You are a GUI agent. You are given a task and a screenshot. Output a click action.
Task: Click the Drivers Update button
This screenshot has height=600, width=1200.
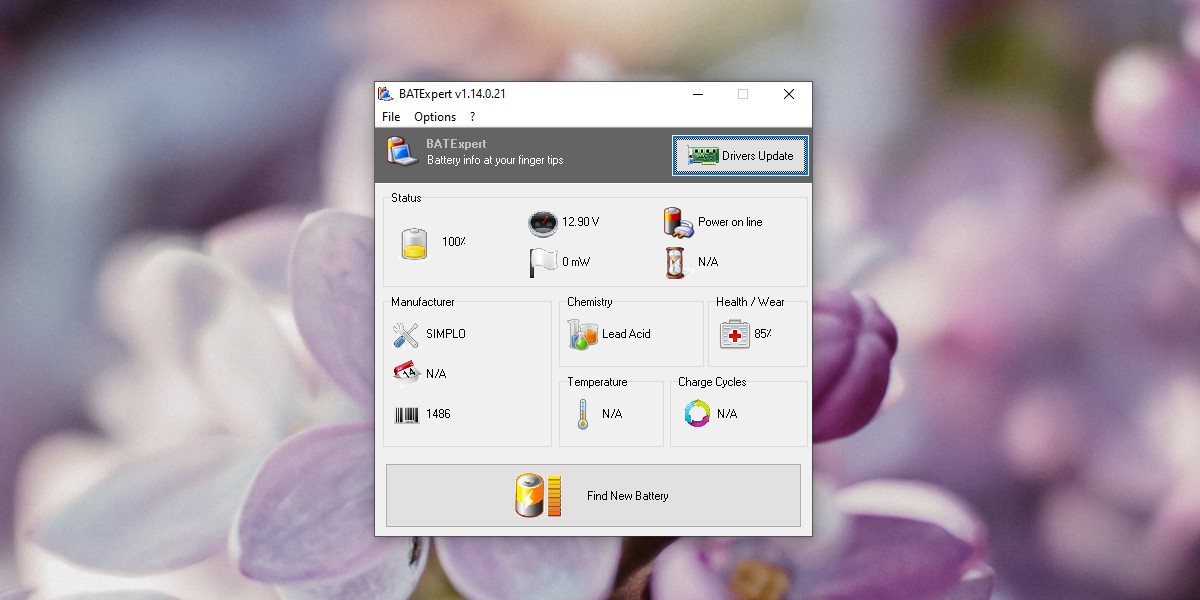coord(740,156)
